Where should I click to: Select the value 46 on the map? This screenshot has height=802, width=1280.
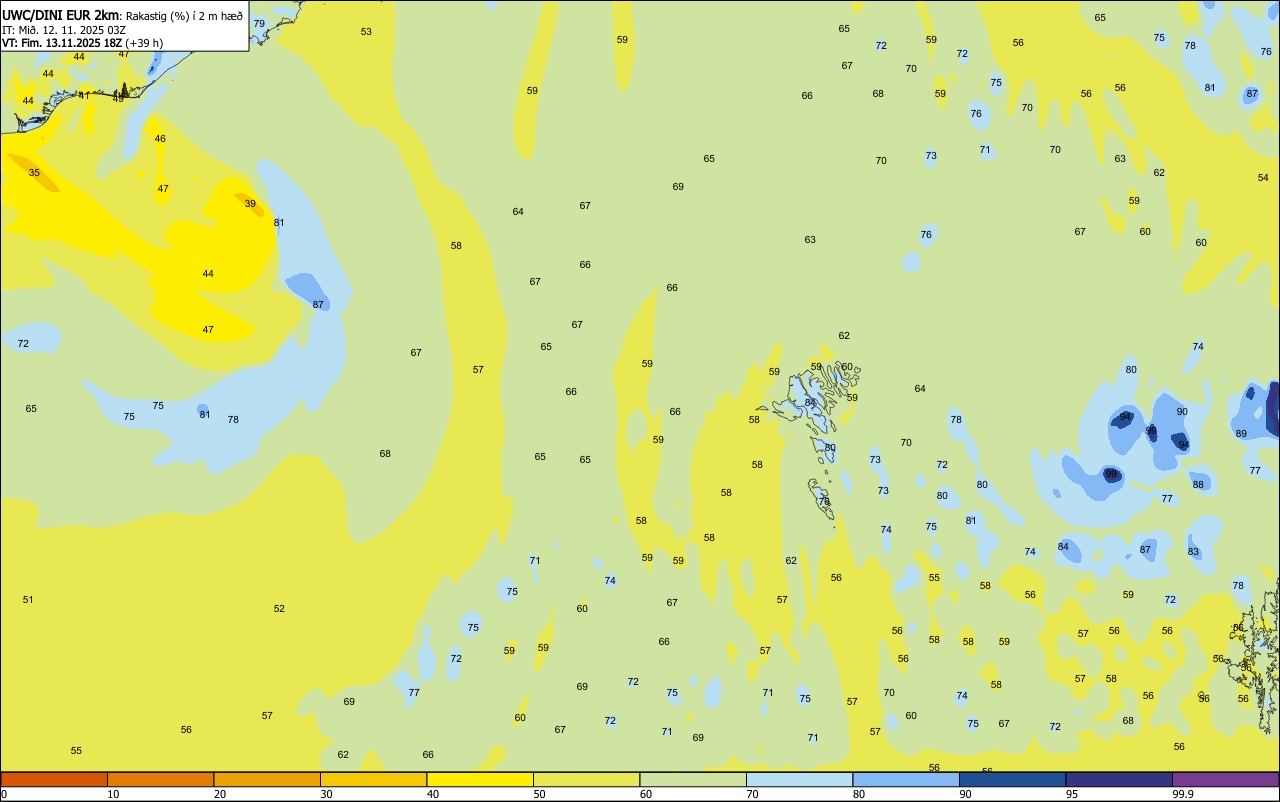(160, 139)
